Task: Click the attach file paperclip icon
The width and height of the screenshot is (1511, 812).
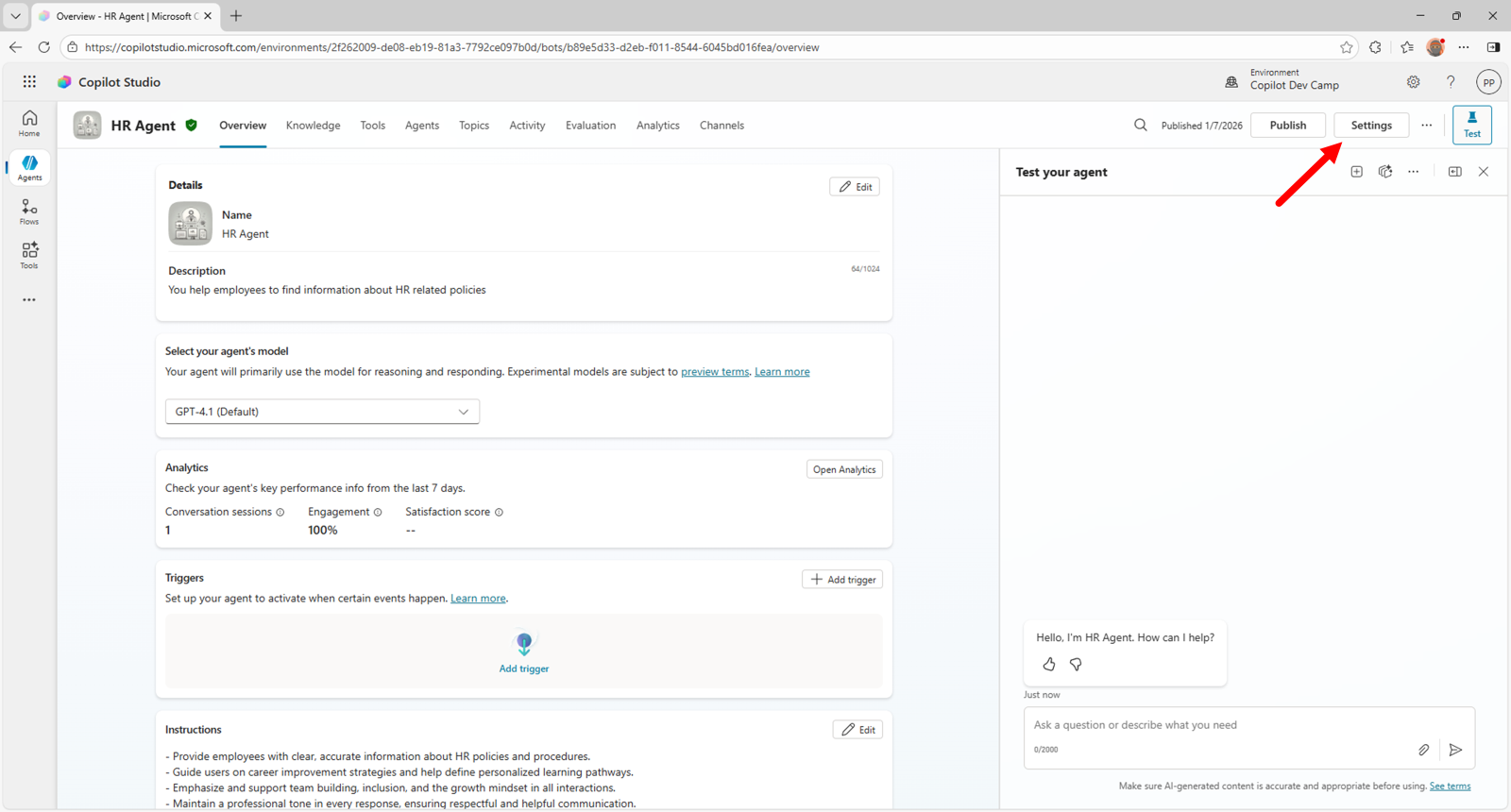Action: [1424, 750]
